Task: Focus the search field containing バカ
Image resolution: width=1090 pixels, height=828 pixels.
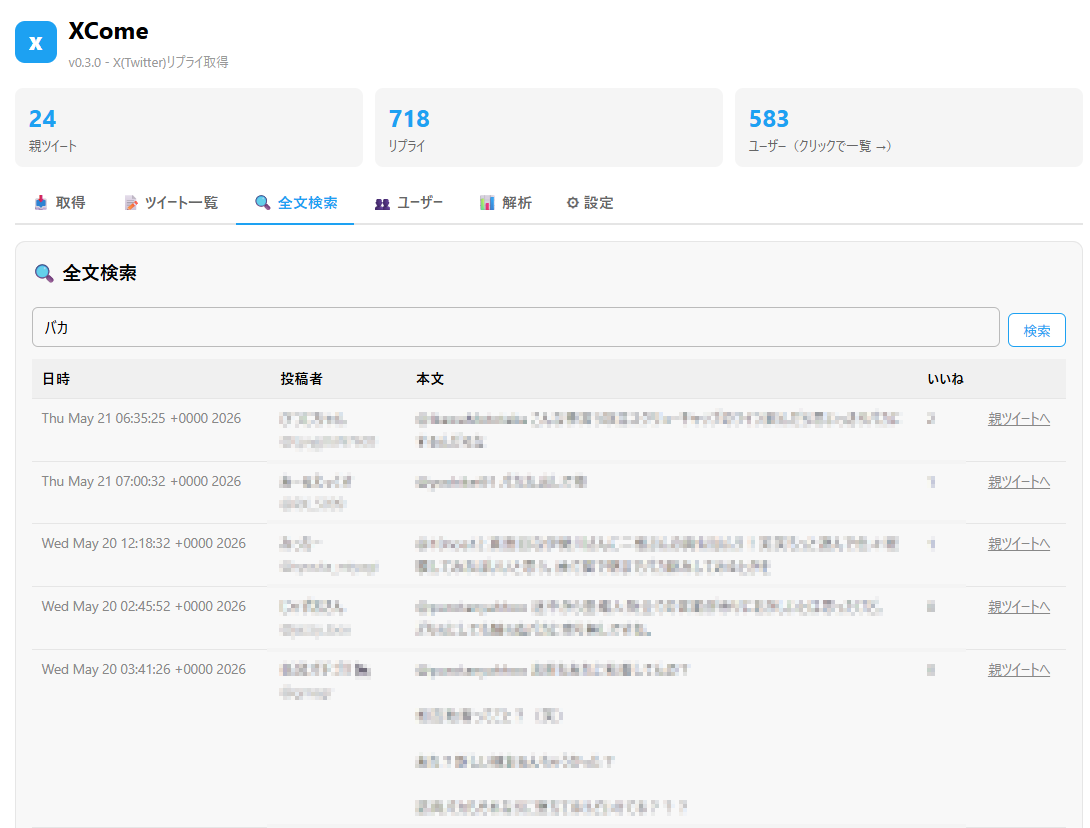Action: 515,327
